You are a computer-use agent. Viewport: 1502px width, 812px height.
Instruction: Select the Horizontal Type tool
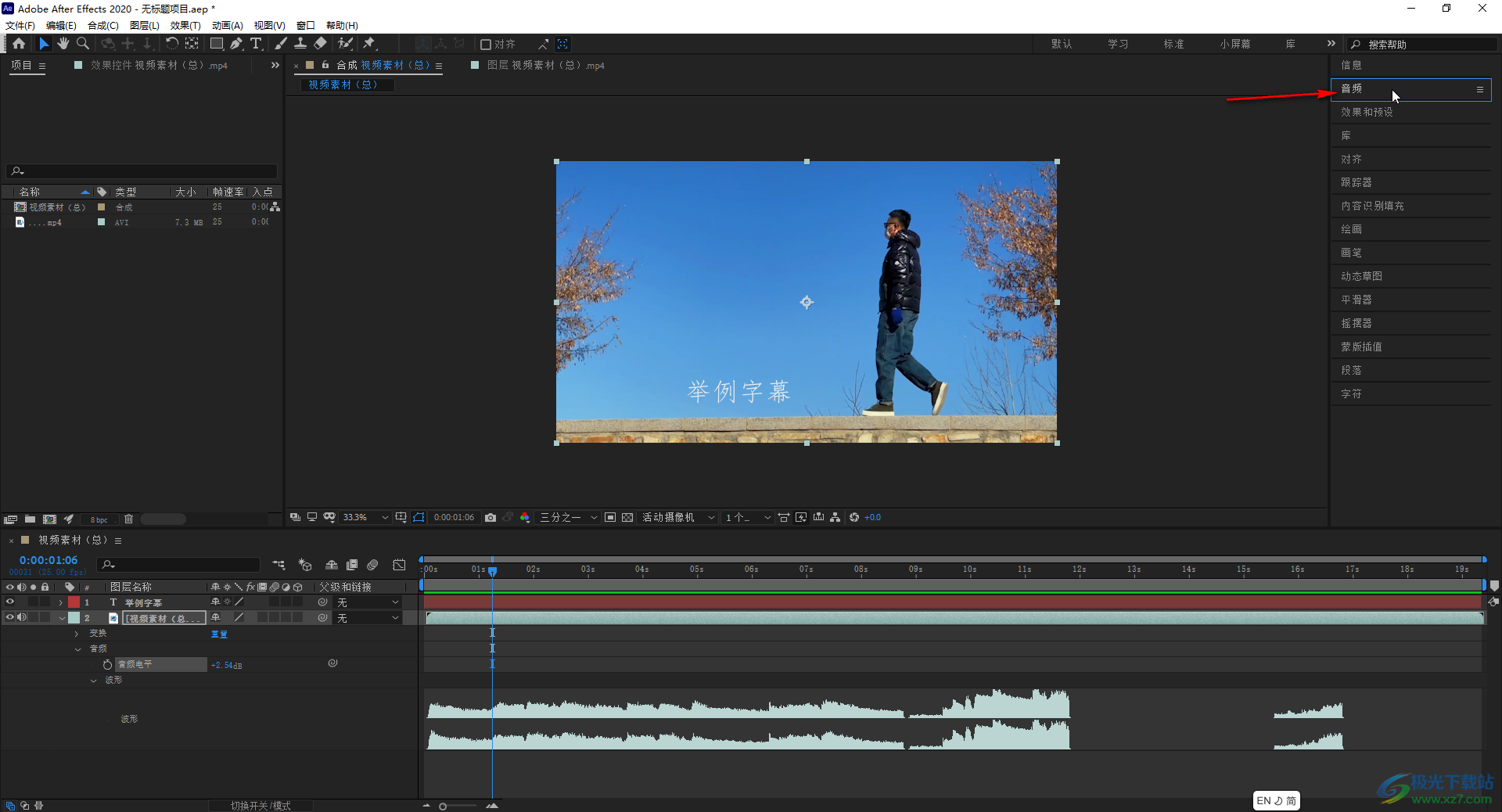coord(256,44)
